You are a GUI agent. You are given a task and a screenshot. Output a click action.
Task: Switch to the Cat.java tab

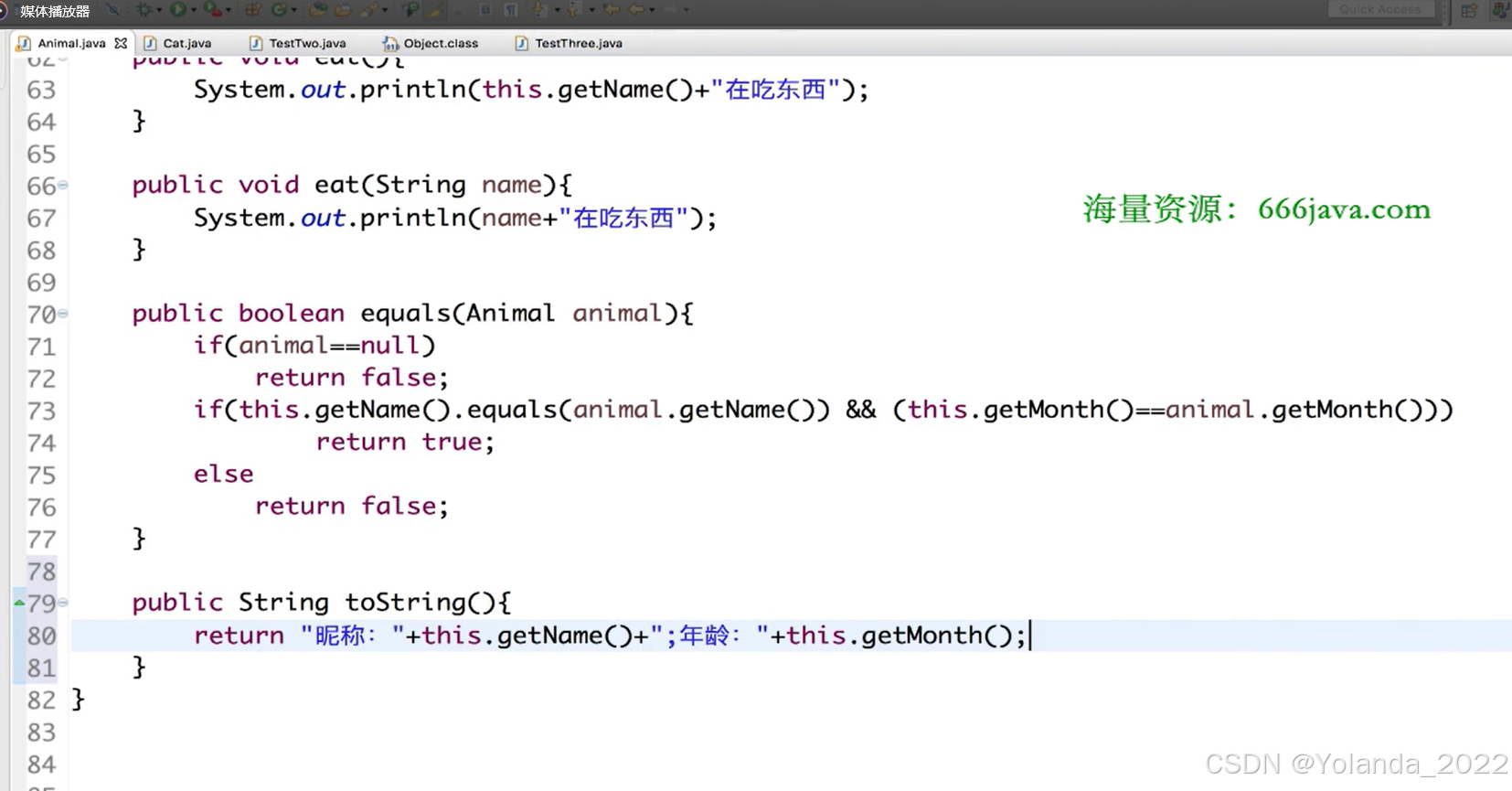coord(177,43)
